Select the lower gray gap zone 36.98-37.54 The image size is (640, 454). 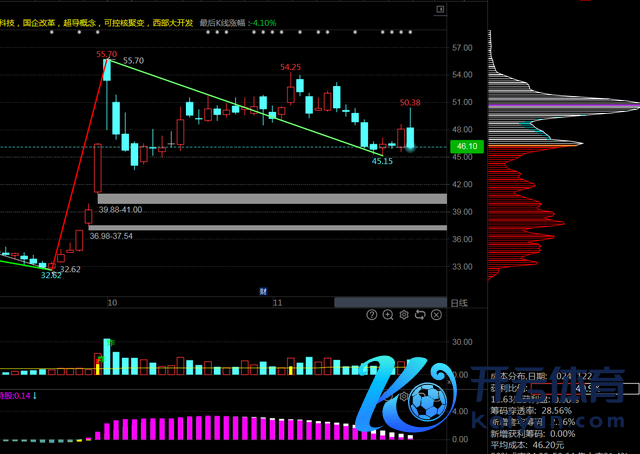click(272, 228)
